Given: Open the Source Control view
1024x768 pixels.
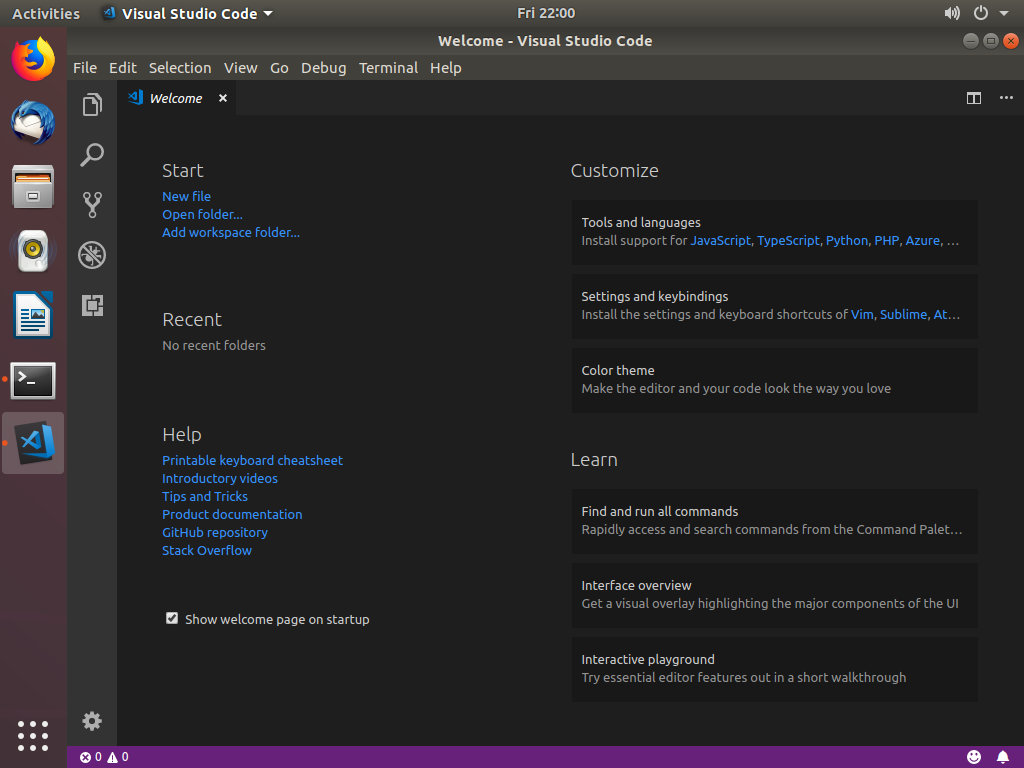Looking at the screenshot, I should point(92,205).
